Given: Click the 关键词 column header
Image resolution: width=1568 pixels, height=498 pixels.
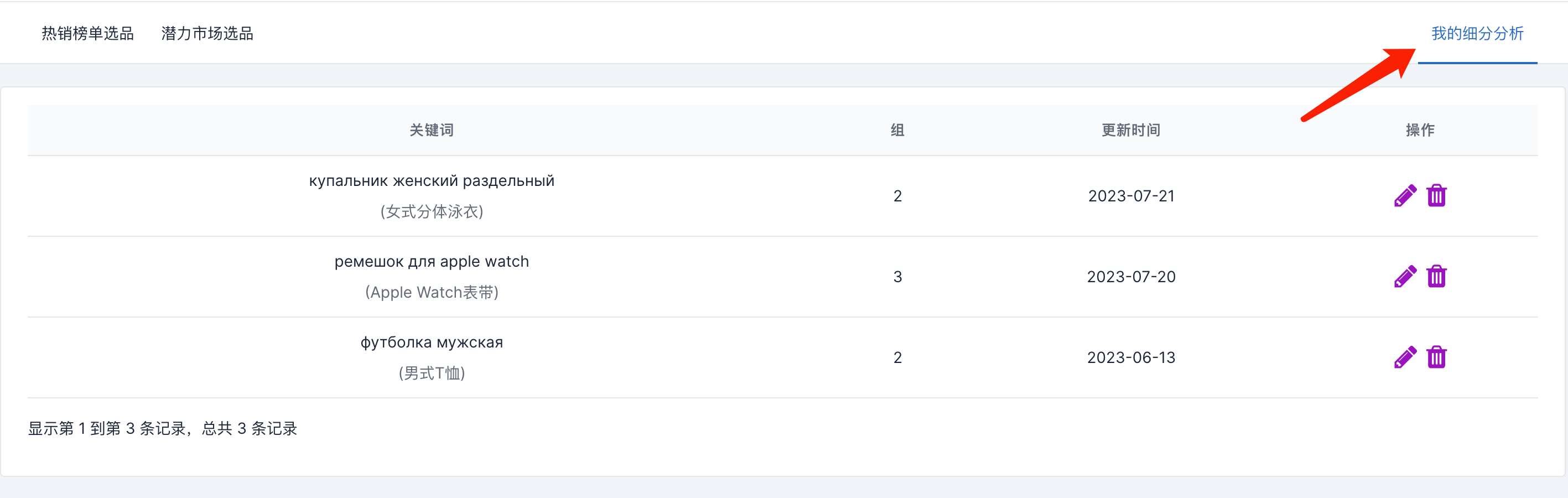Looking at the screenshot, I should click(432, 130).
